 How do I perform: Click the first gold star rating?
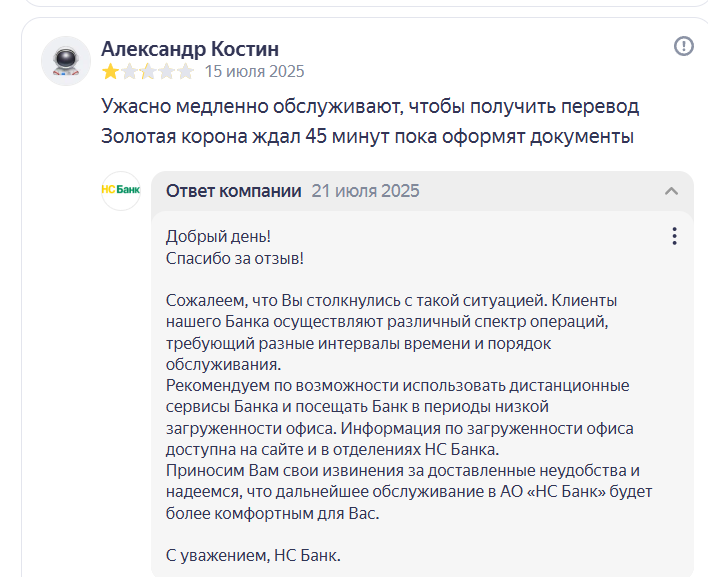110,71
